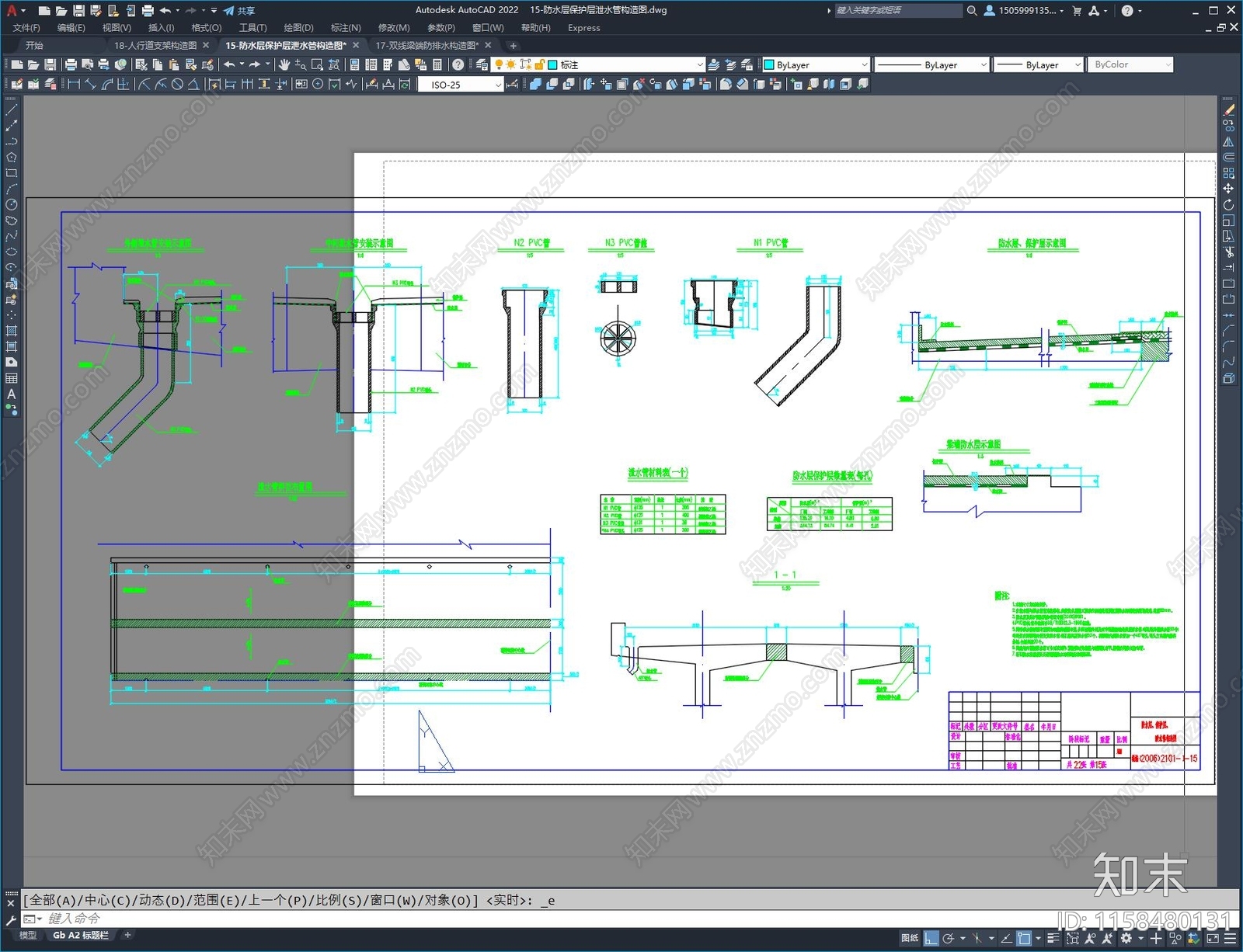This screenshot has height=952, width=1243.
Task: Open the 文件(F) menu
Action: [26, 28]
